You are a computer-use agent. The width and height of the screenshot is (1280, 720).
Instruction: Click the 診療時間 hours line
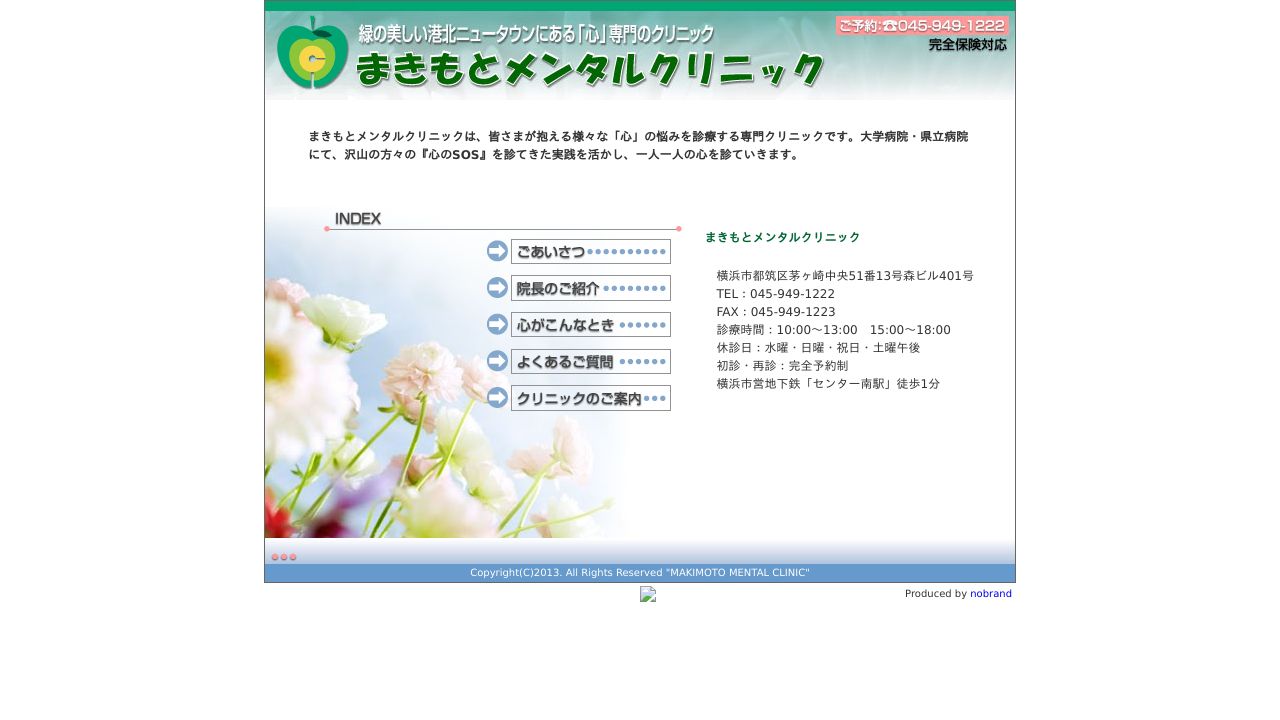coord(833,330)
